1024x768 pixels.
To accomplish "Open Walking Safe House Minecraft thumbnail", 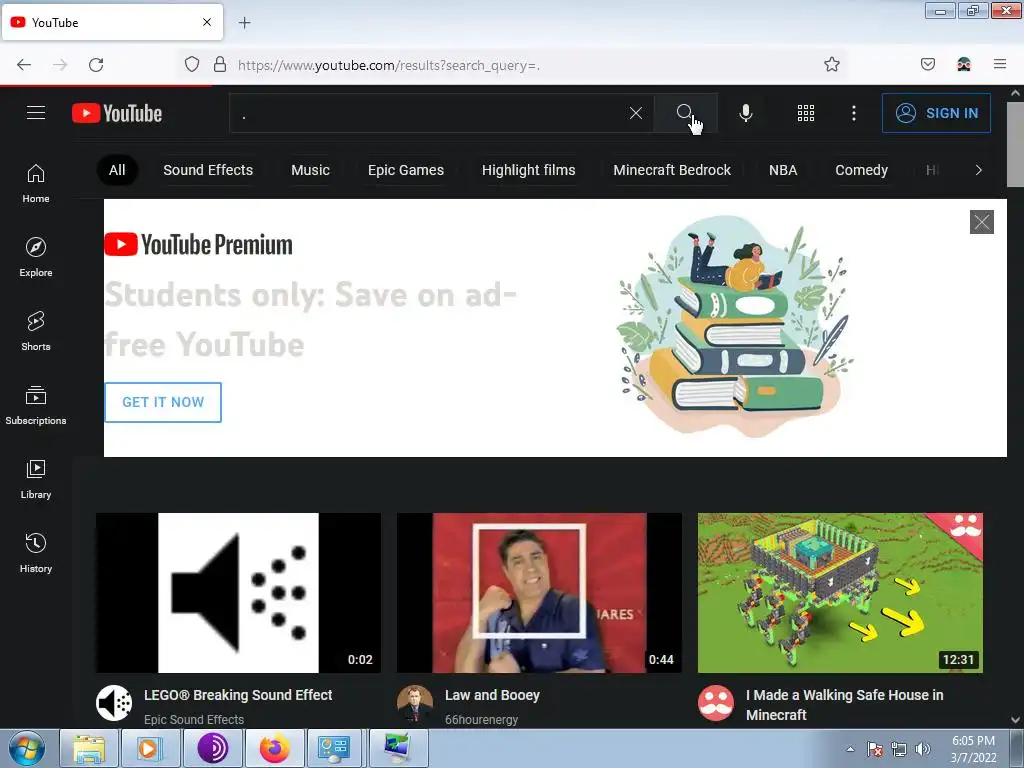I will point(840,593).
